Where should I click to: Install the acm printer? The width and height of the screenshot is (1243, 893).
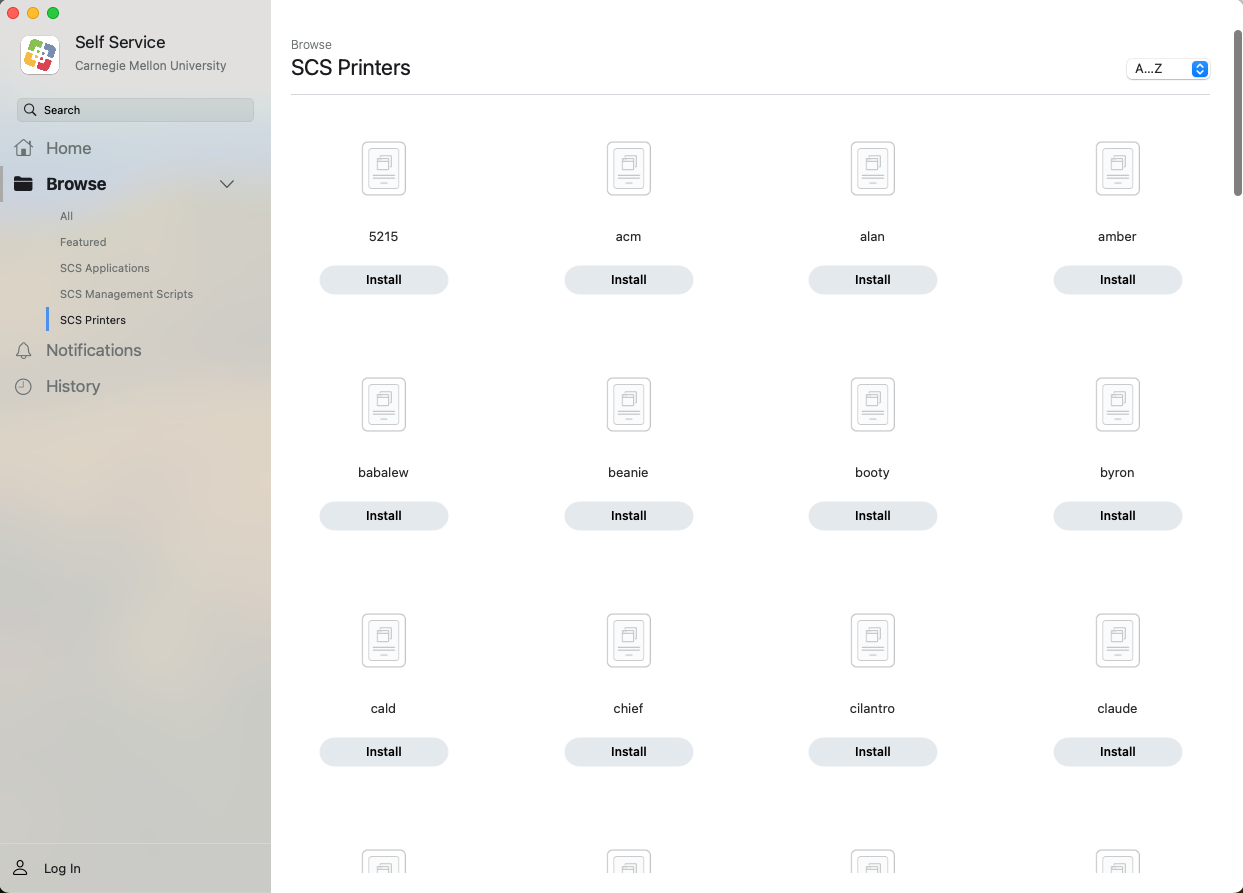(629, 280)
